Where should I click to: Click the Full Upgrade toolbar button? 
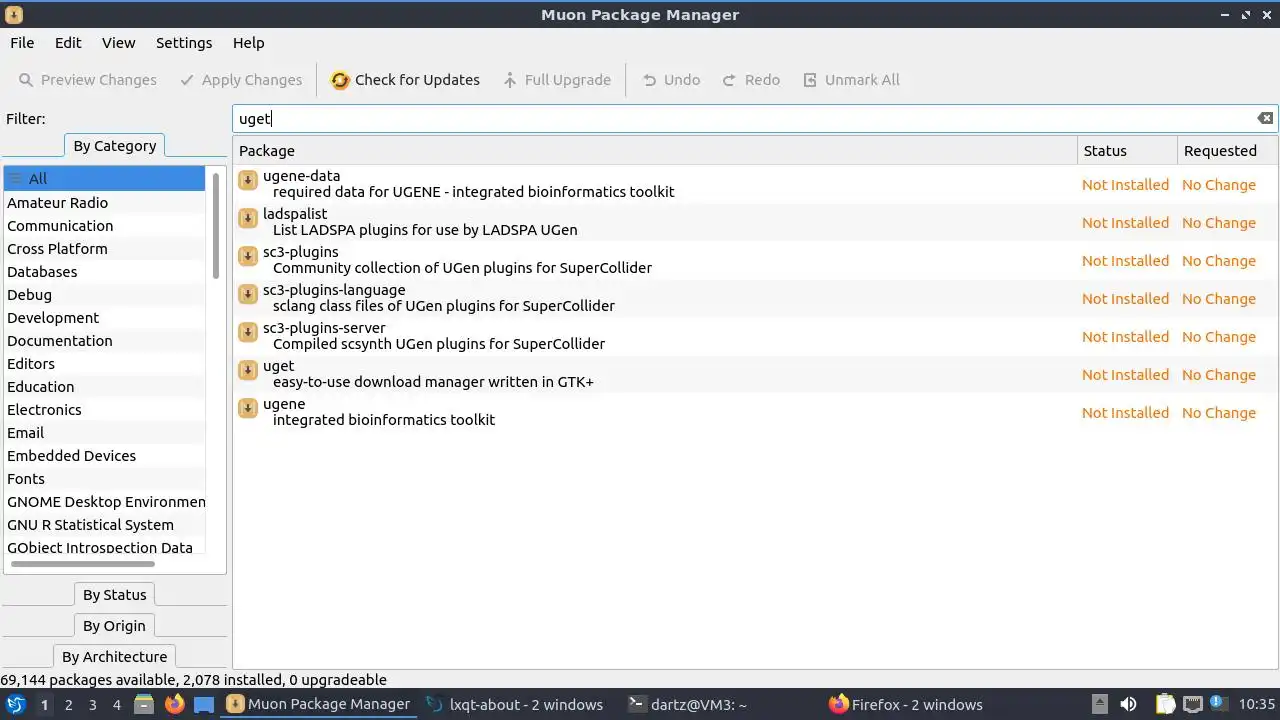556,80
